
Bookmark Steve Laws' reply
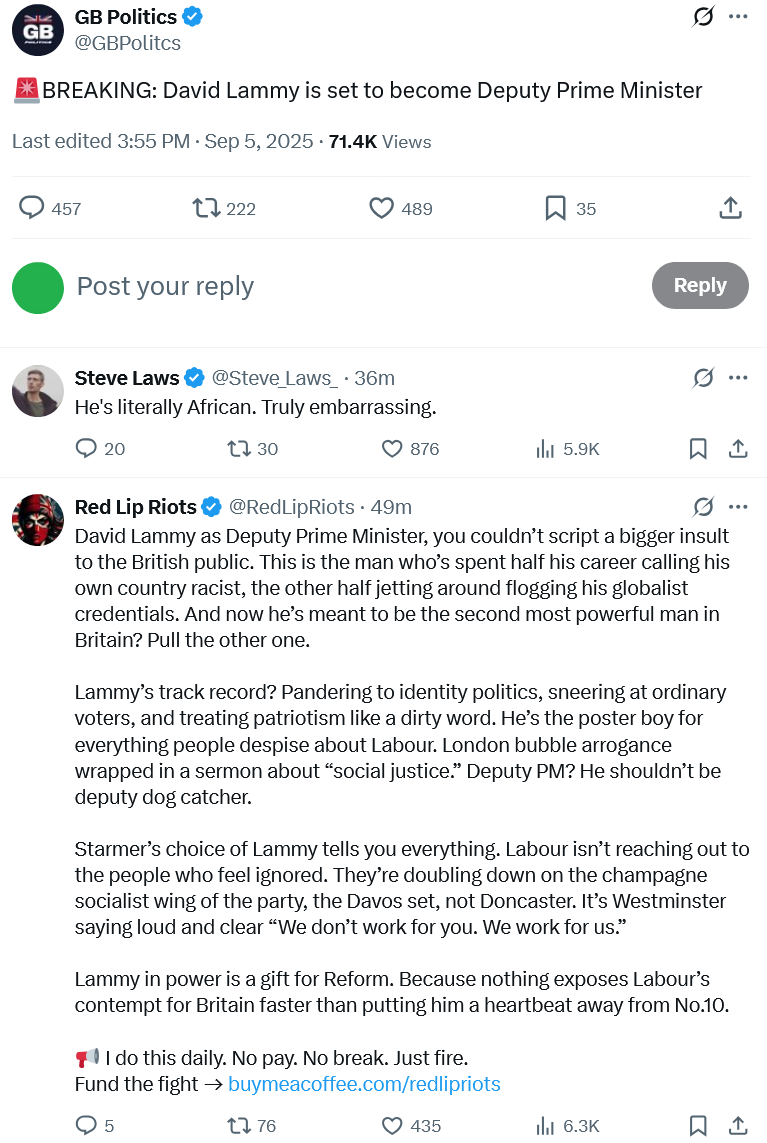pyautogui.click(x=698, y=449)
